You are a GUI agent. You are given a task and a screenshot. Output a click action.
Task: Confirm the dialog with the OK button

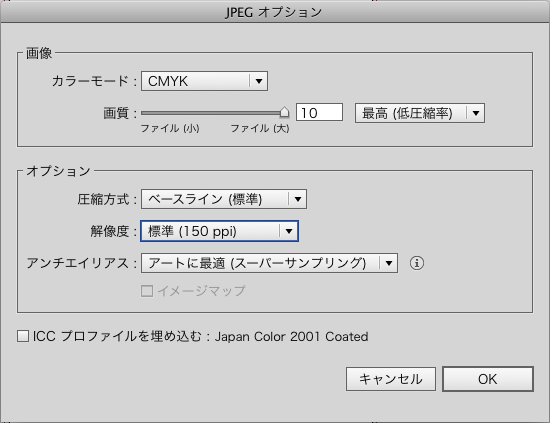click(x=488, y=379)
